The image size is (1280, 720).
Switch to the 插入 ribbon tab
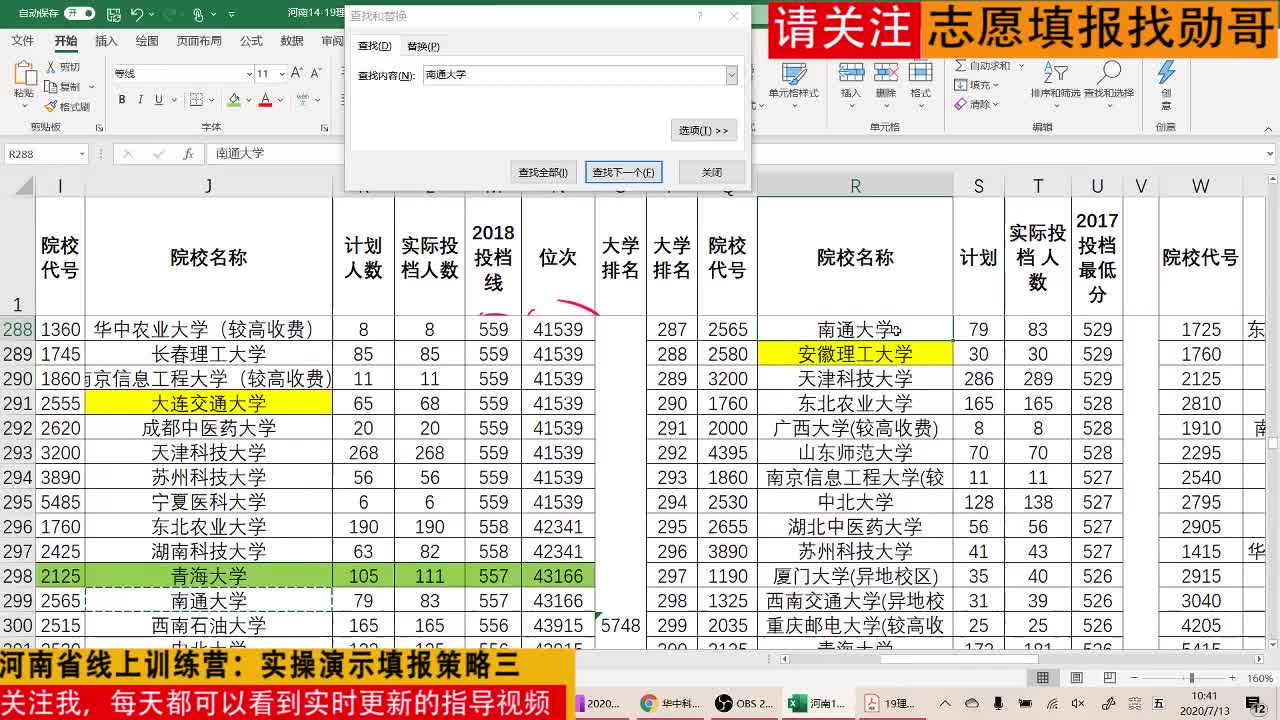click(106, 41)
